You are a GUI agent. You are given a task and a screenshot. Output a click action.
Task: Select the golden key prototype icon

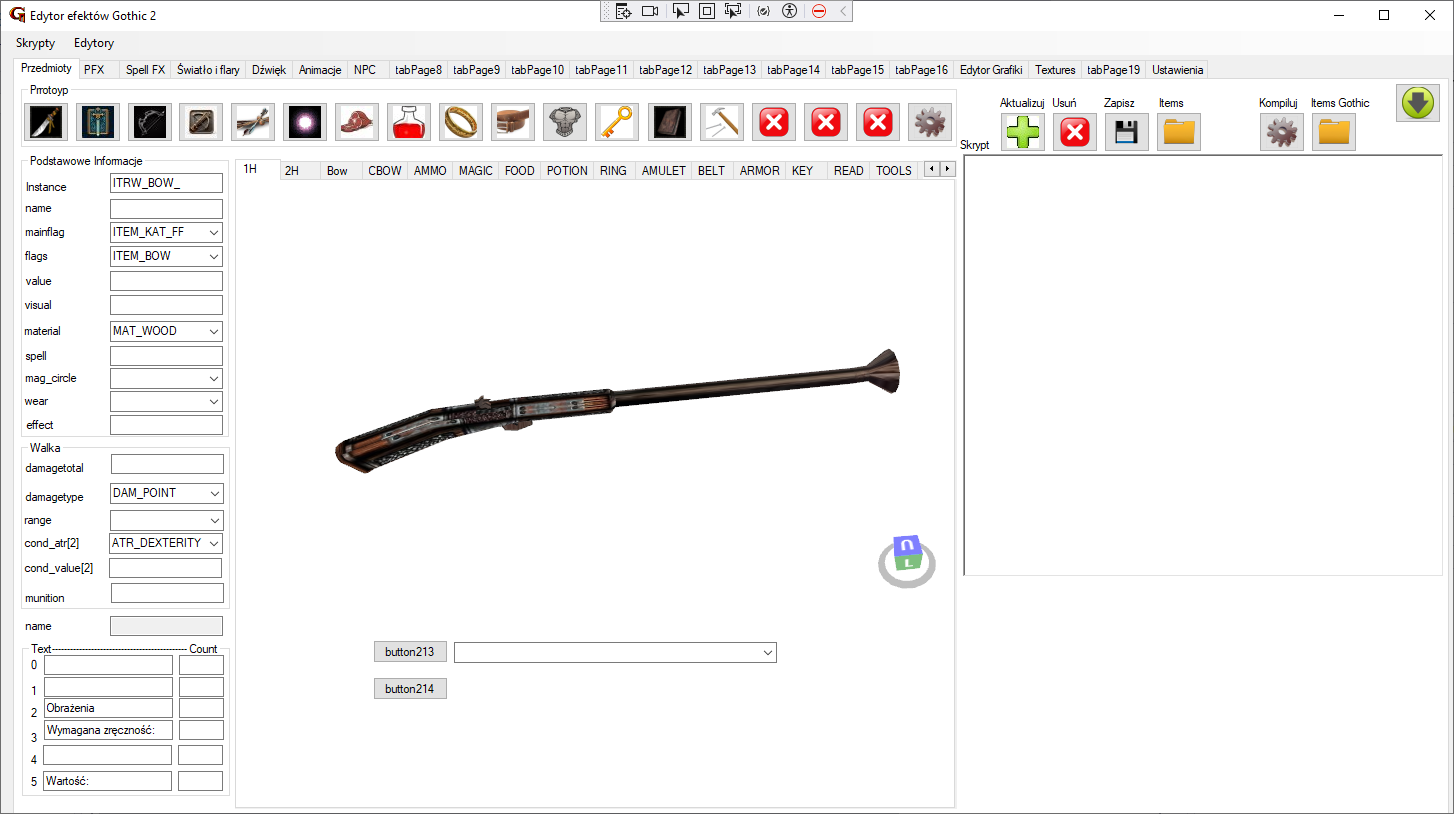coord(618,122)
